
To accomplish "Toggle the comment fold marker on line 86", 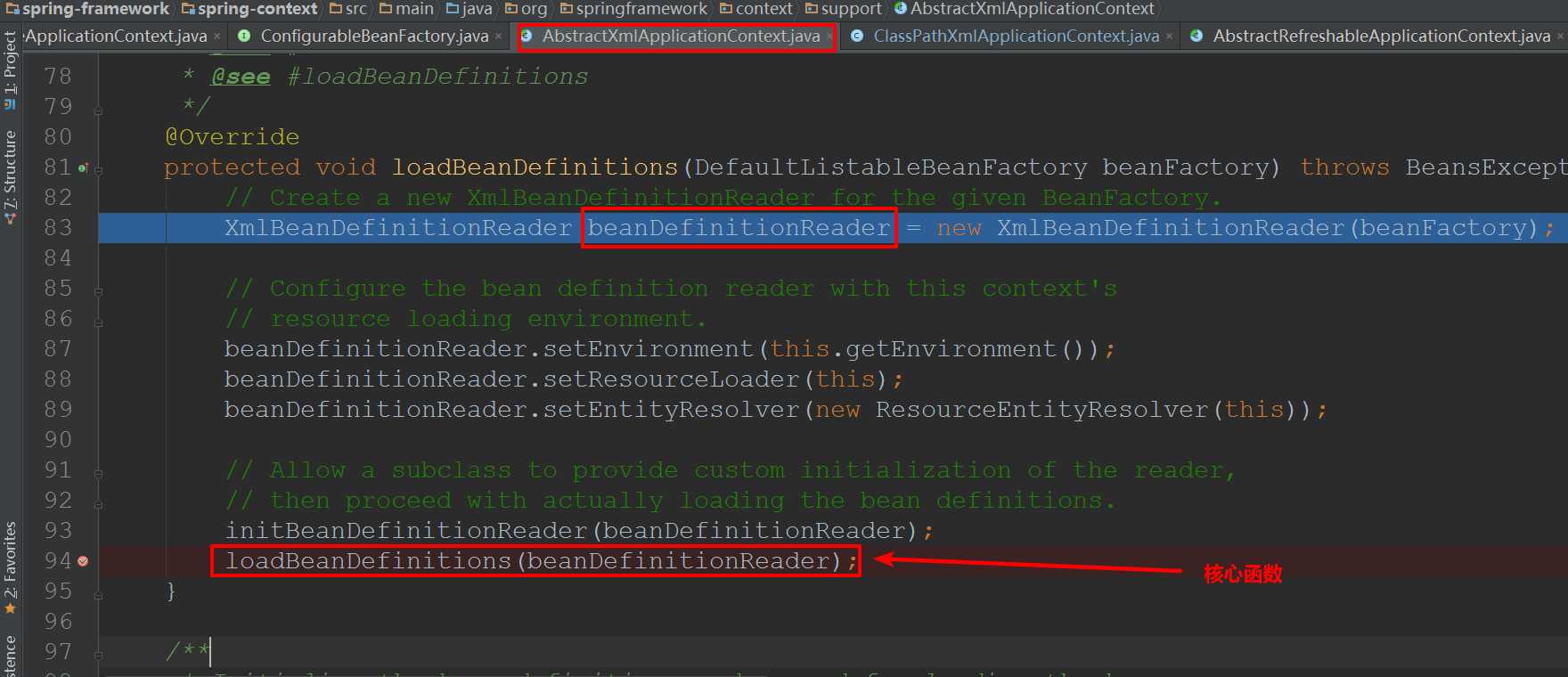I will point(99,322).
